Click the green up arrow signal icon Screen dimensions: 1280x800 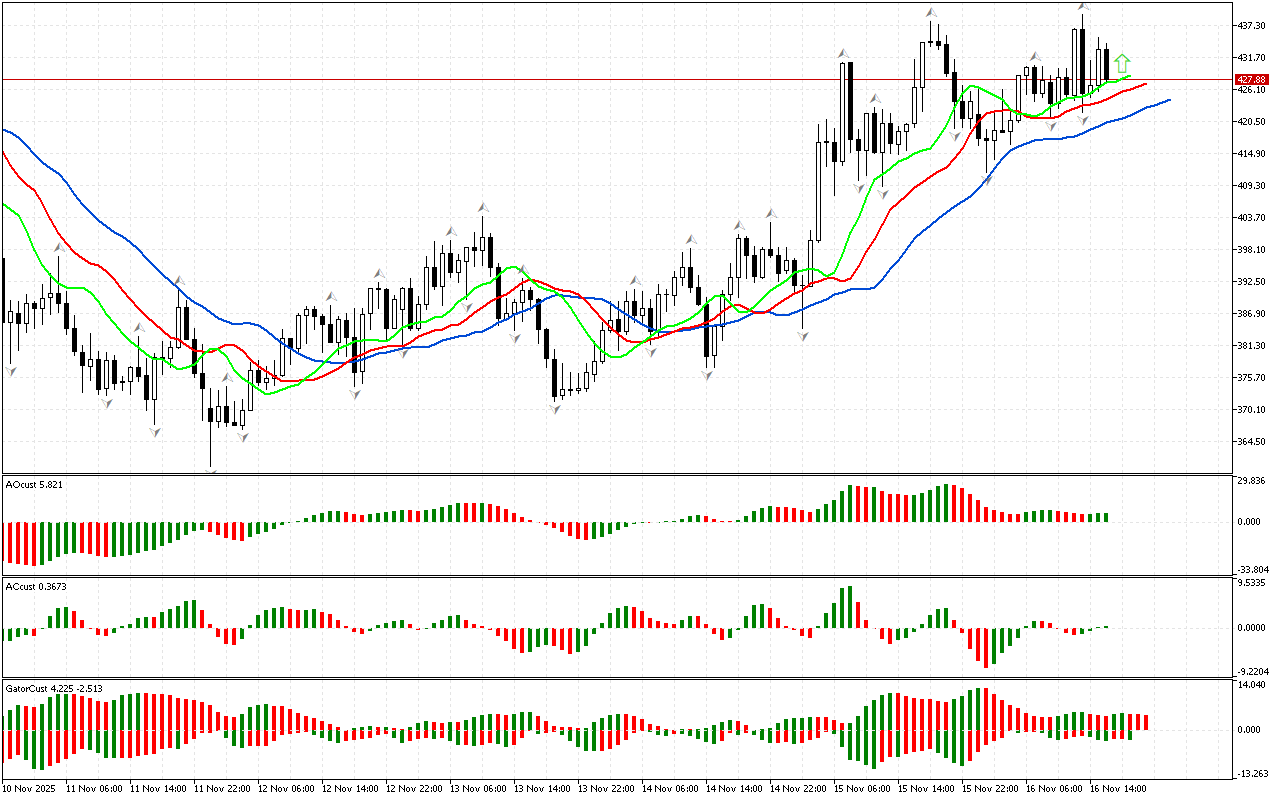pos(1122,64)
